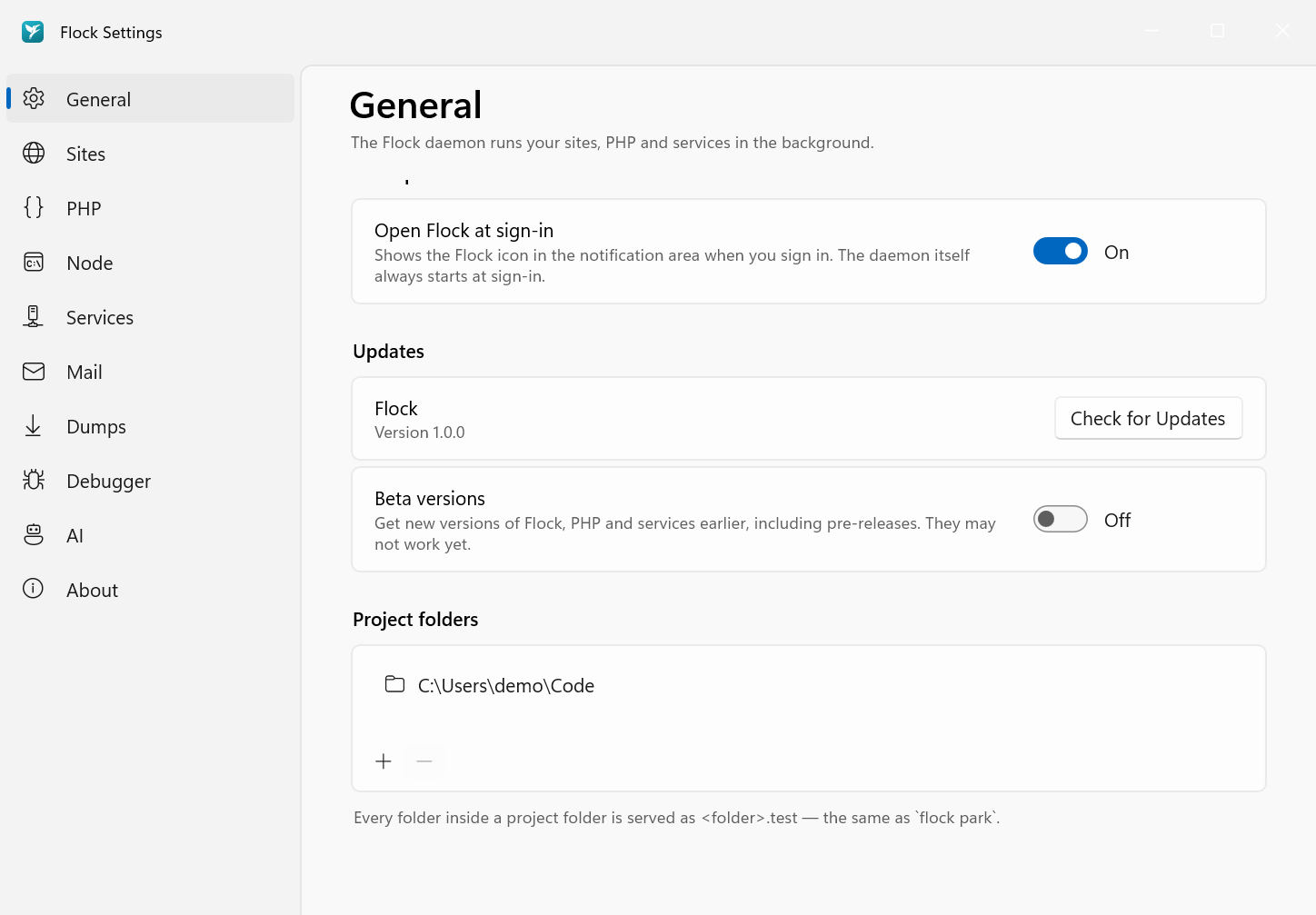Minimize the Flock Settings window
The width and height of the screenshot is (1316, 915).
pyautogui.click(x=1151, y=31)
